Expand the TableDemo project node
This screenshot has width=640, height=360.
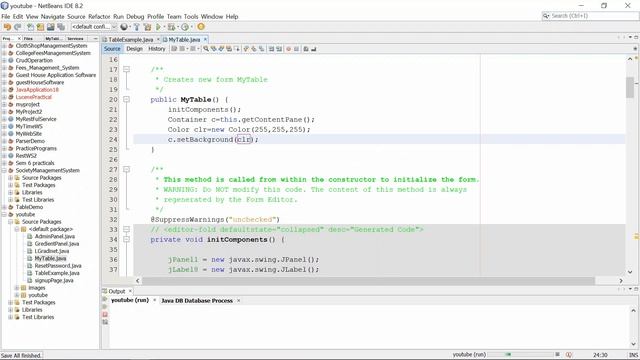pyautogui.click(x=4, y=207)
